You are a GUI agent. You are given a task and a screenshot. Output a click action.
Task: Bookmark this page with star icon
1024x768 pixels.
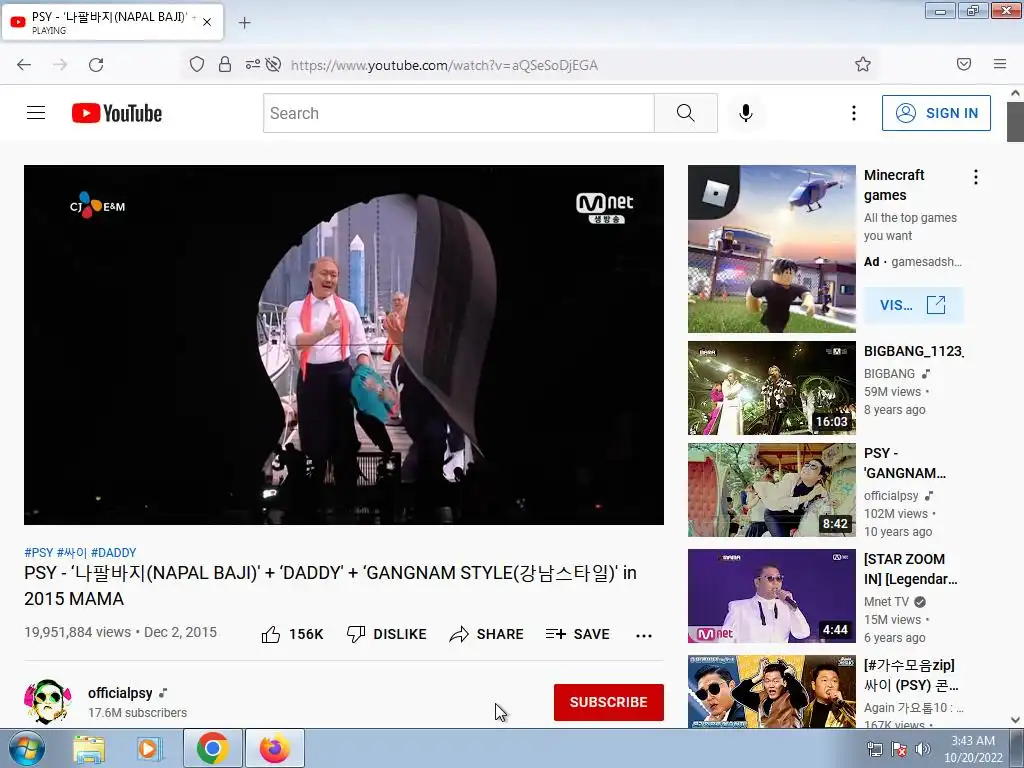click(x=863, y=64)
